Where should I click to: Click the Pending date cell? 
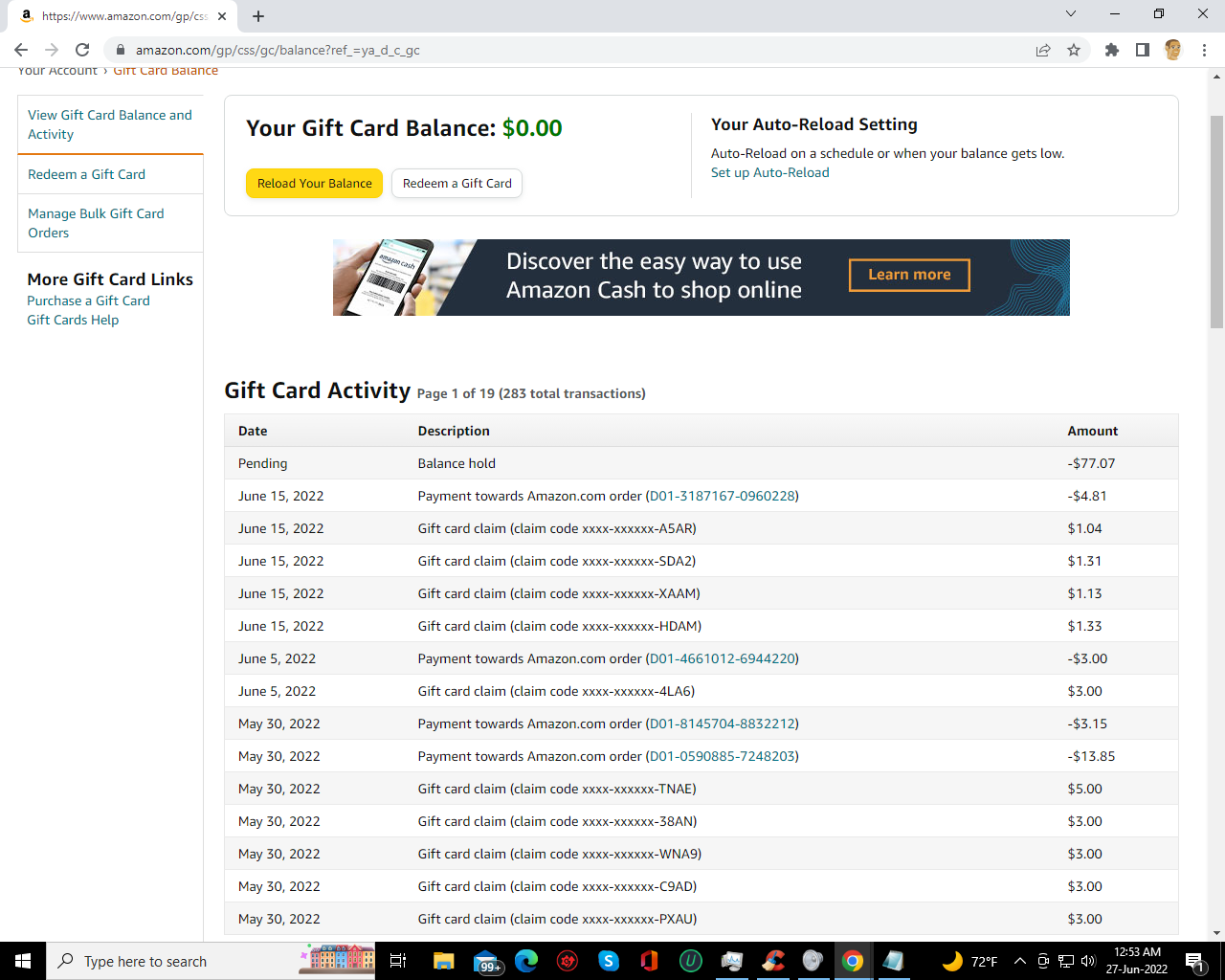pyautogui.click(x=262, y=463)
